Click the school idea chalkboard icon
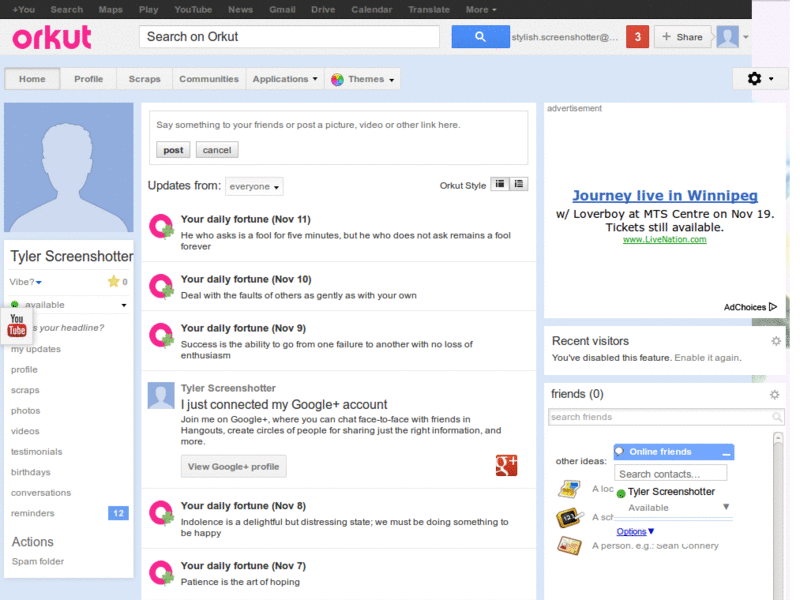Image resolution: width=800 pixels, height=600 pixels. [x=569, y=517]
